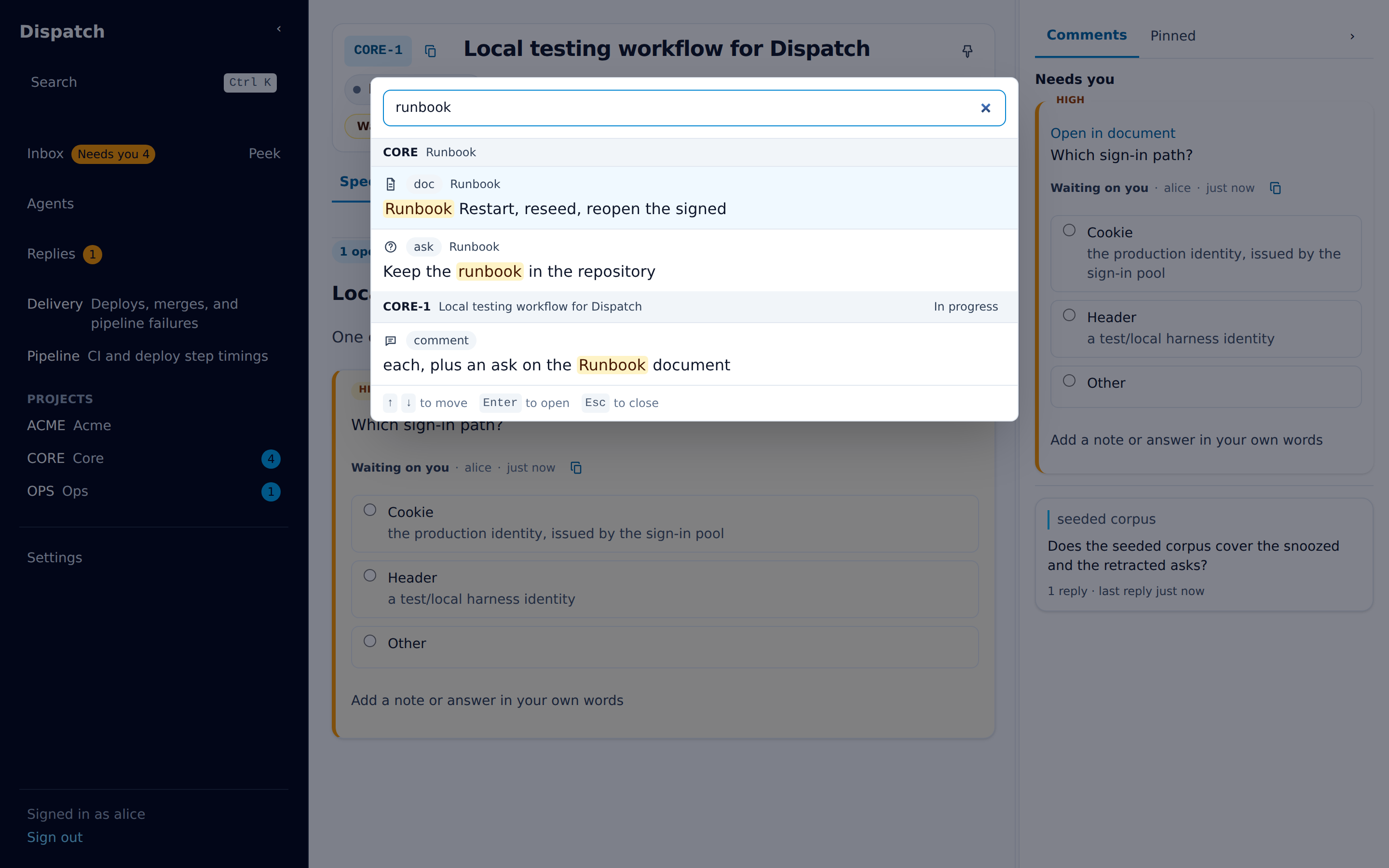Select CORE-1 group header in results
The height and width of the screenshot is (868, 1389).
(694, 307)
